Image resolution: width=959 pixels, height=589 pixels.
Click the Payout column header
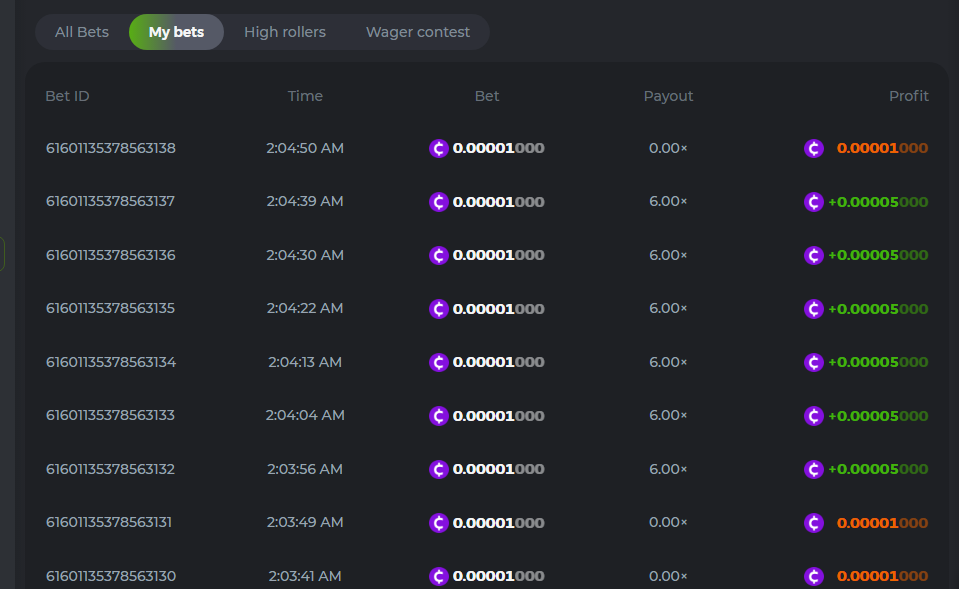coord(668,96)
